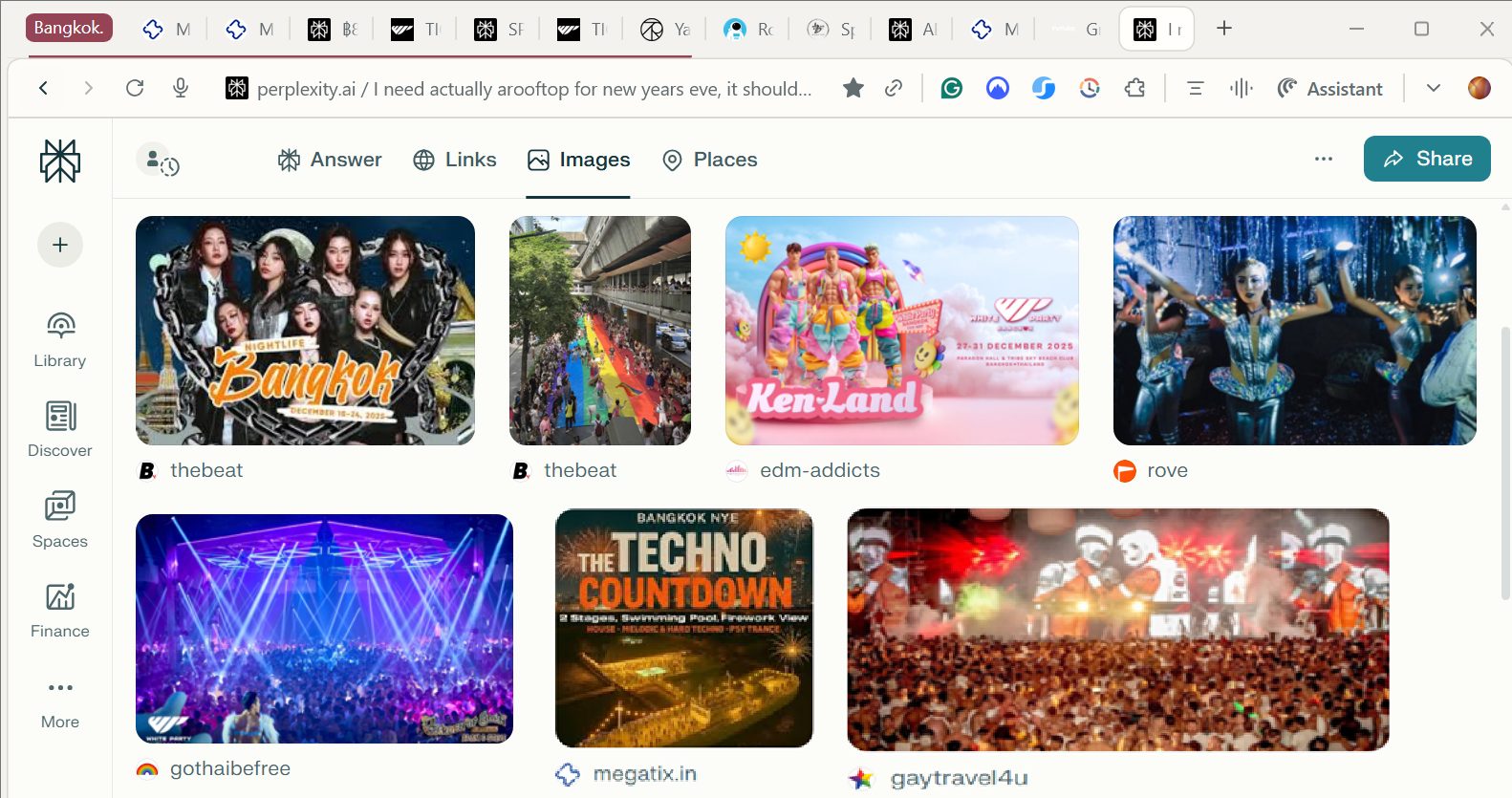Switch to the Places tab

709,160
